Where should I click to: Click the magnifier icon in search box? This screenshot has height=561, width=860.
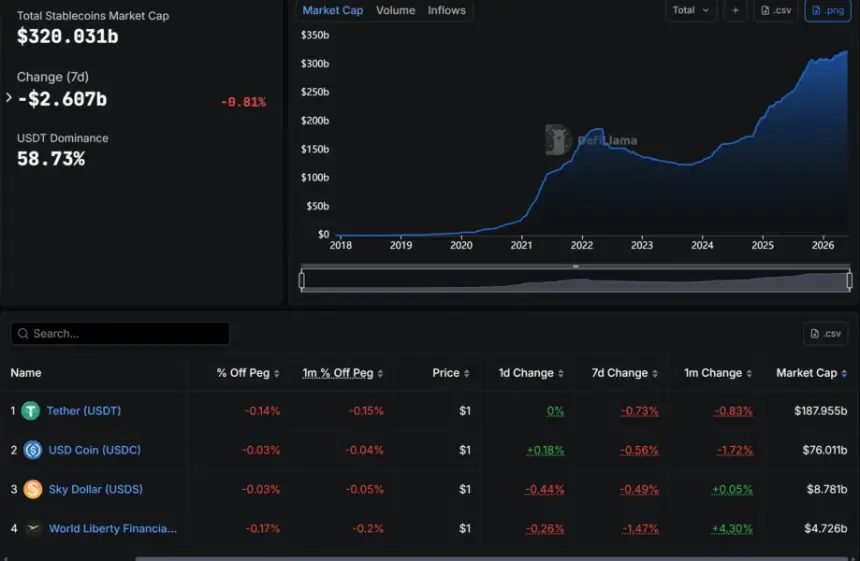[x=23, y=333]
